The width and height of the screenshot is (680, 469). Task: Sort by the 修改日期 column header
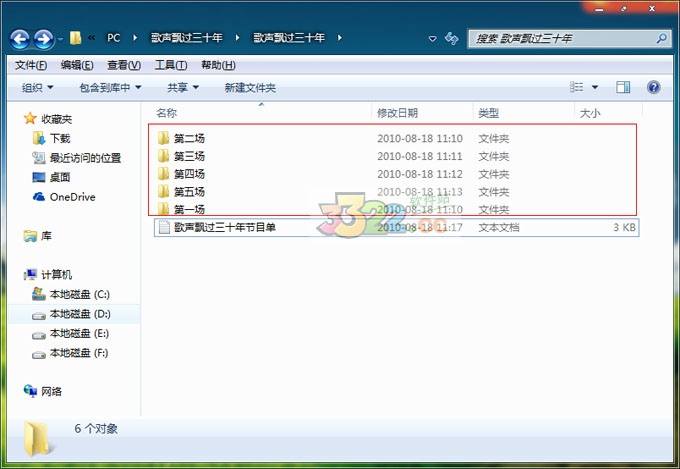(x=397, y=113)
